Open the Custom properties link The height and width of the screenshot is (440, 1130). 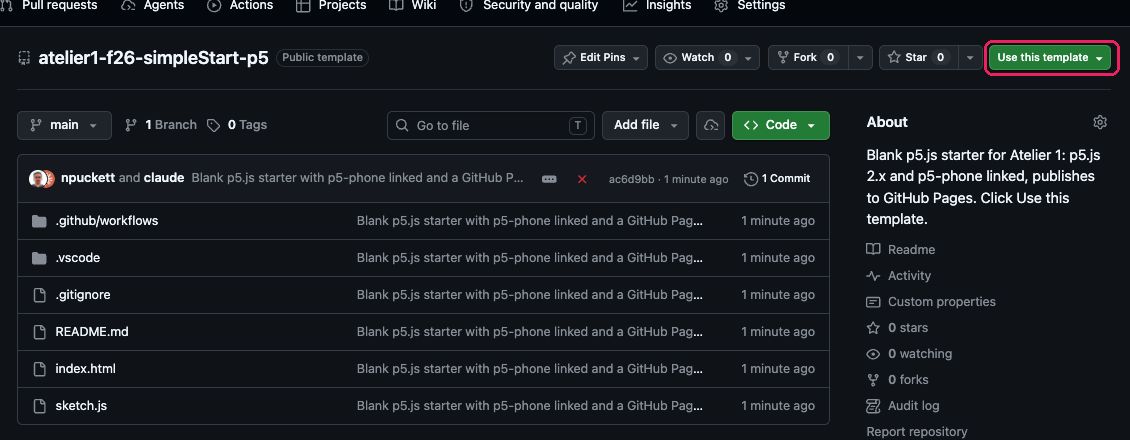click(931, 302)
